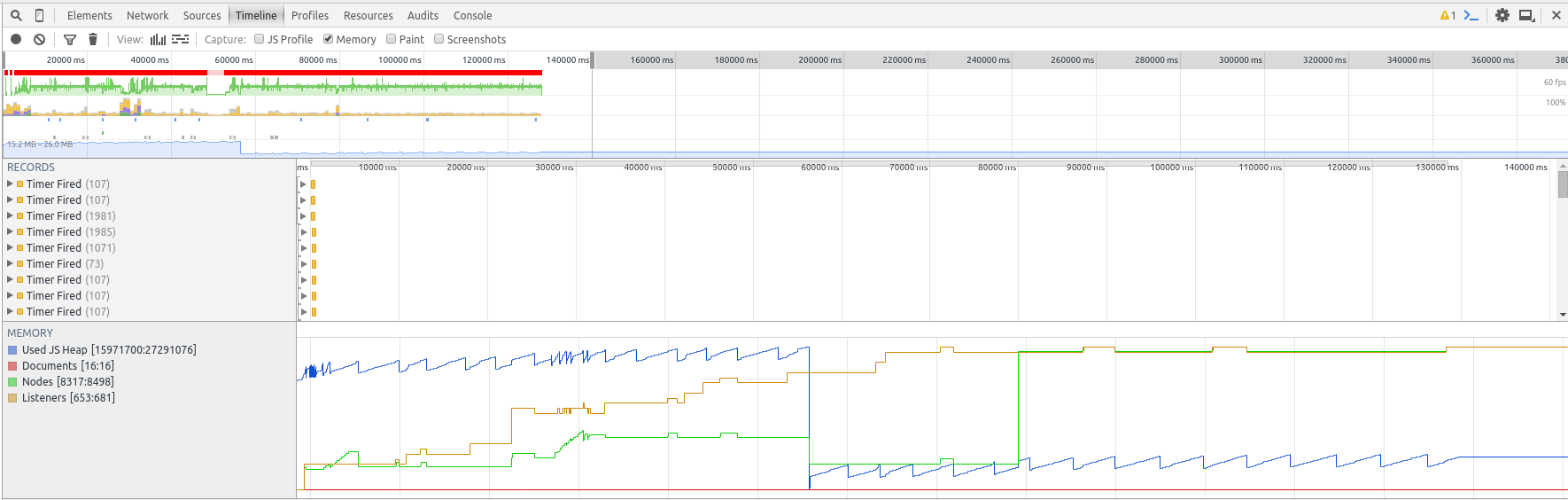Open the Resources tab
Image resolution: width=1568 pixels, height=500 pixels.
click(369, 15)
